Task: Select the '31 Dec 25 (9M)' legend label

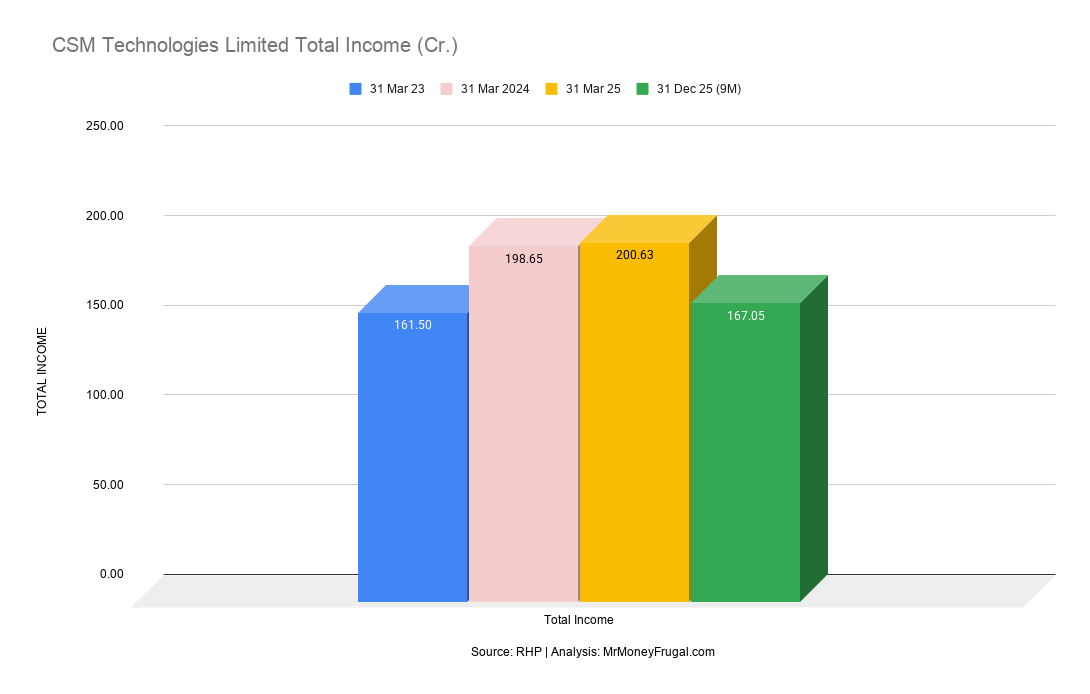Action: pyautogui.click(x=699, y=89)
